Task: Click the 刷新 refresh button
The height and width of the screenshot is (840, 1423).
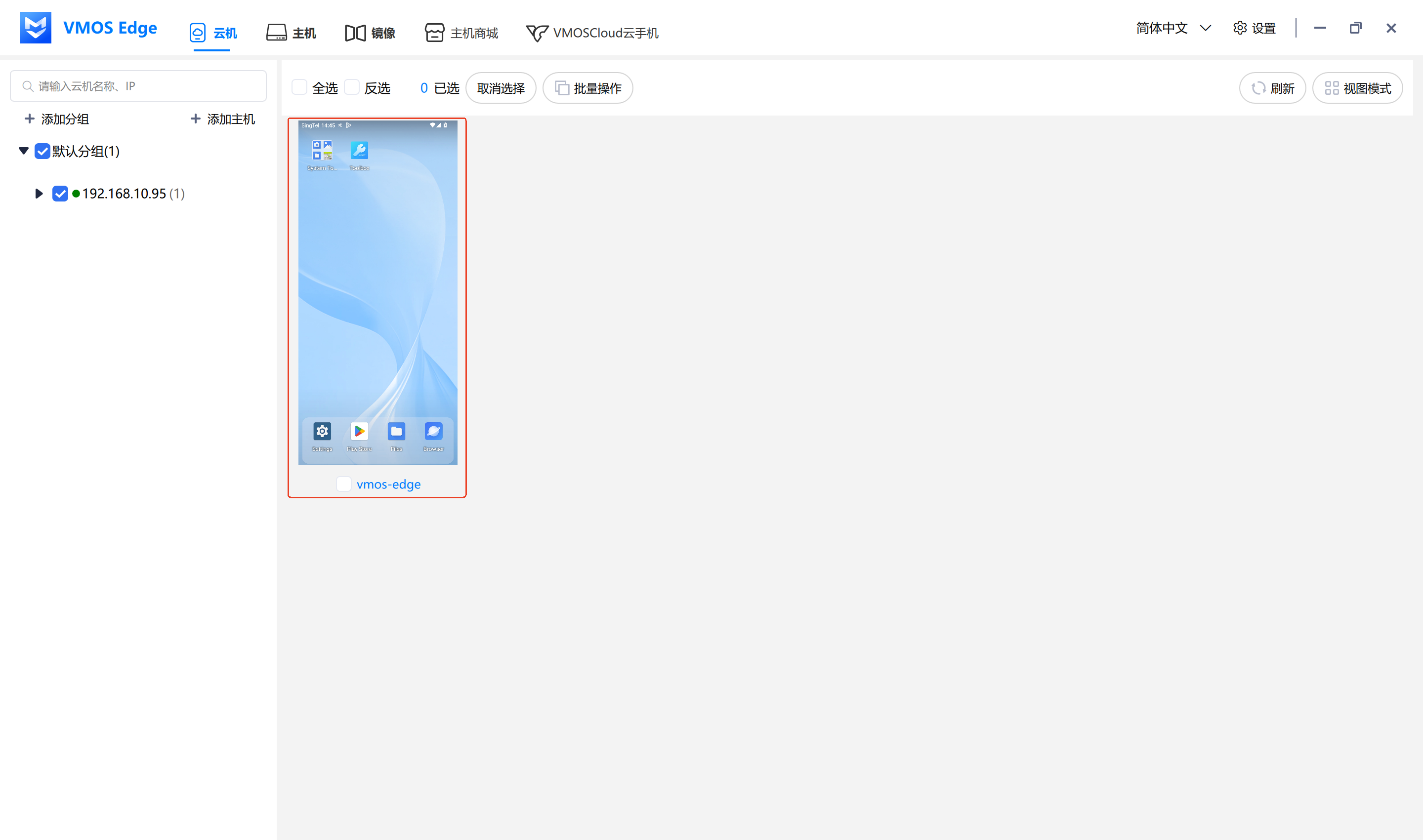Action: pos(1272,88)
